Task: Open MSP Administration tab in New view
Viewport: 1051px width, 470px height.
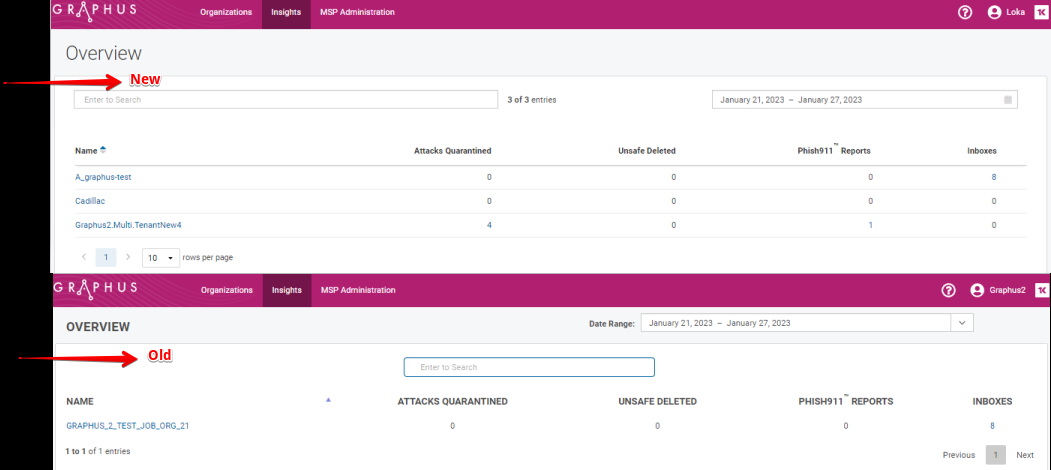Action: tap(357, 12)
